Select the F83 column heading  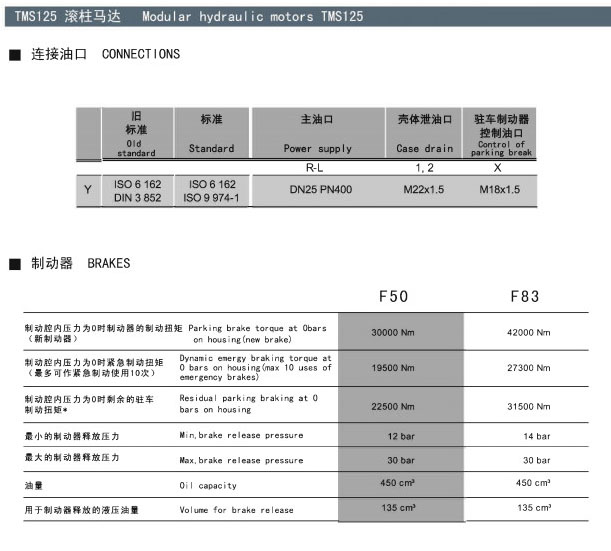[525, 296]
